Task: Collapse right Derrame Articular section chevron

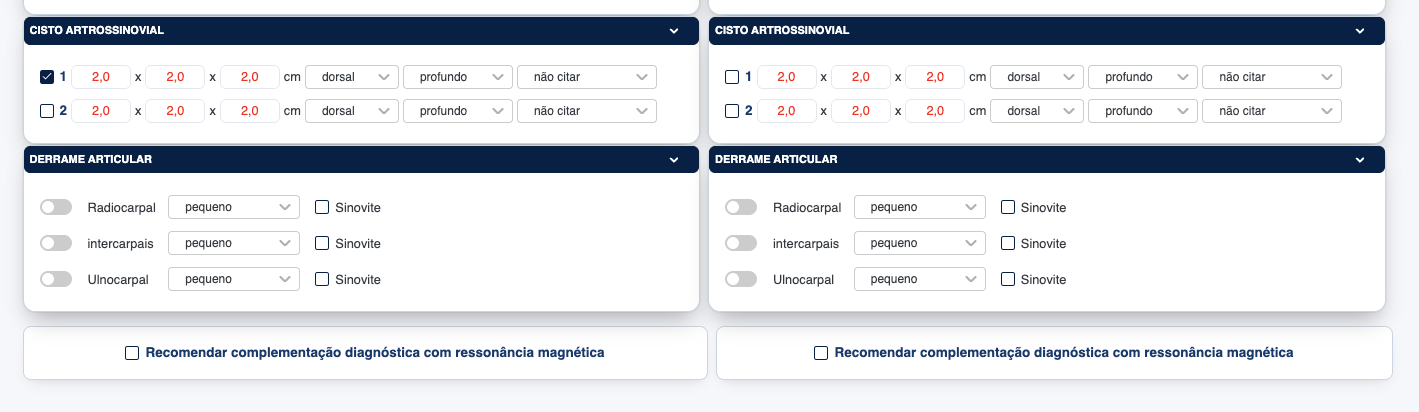Action: (1360, 160)
